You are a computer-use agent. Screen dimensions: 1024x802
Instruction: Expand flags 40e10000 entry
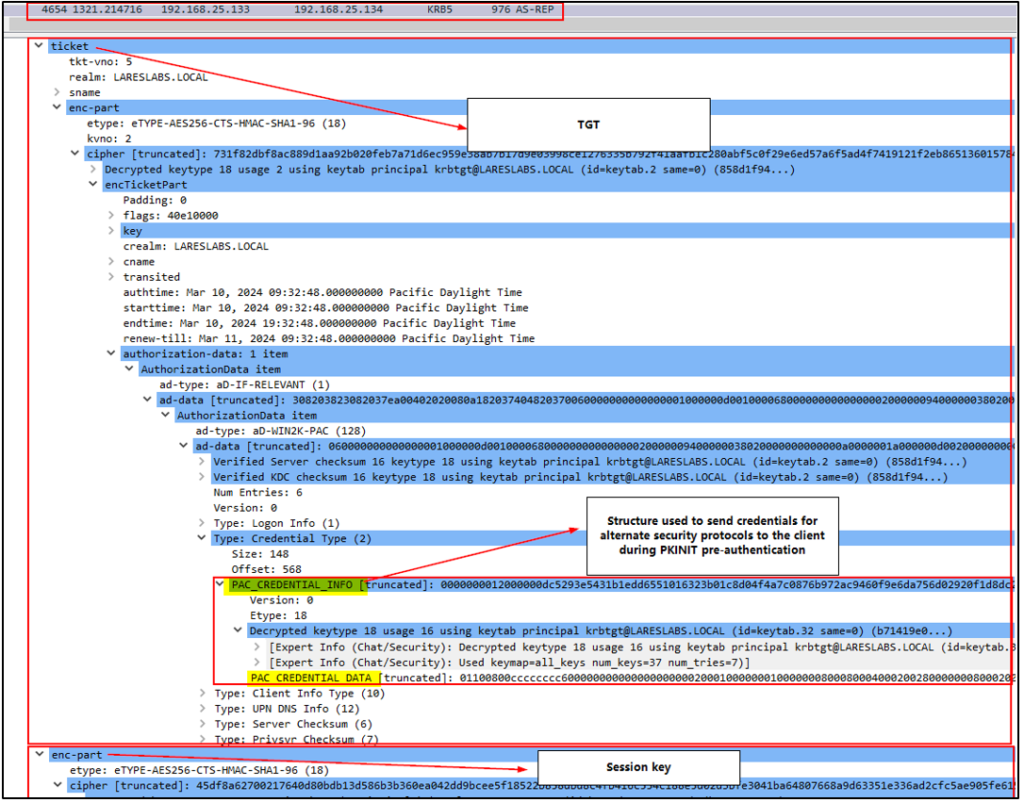point(111,215)
